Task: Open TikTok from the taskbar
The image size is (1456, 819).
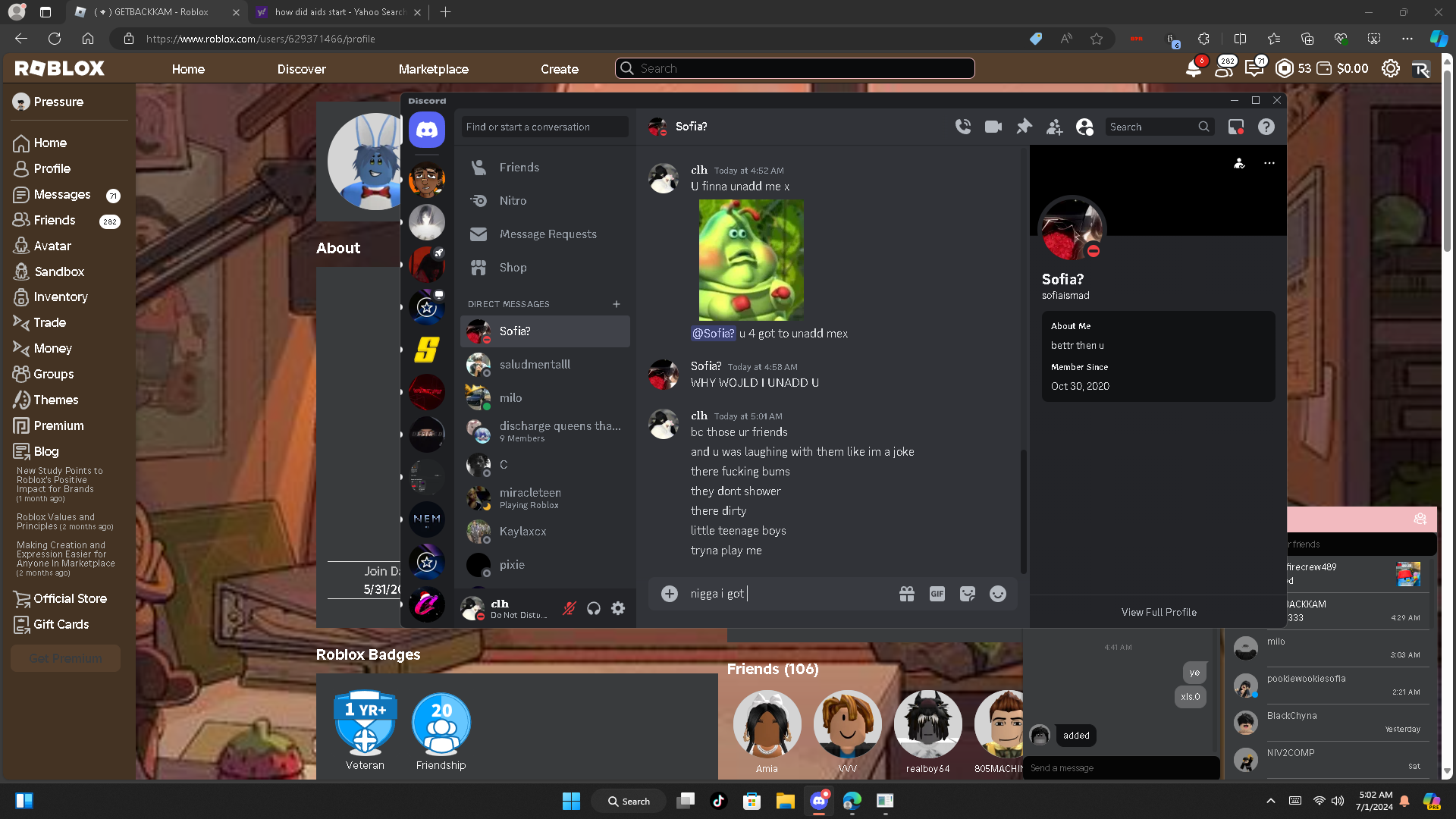Action: [719, 801]
